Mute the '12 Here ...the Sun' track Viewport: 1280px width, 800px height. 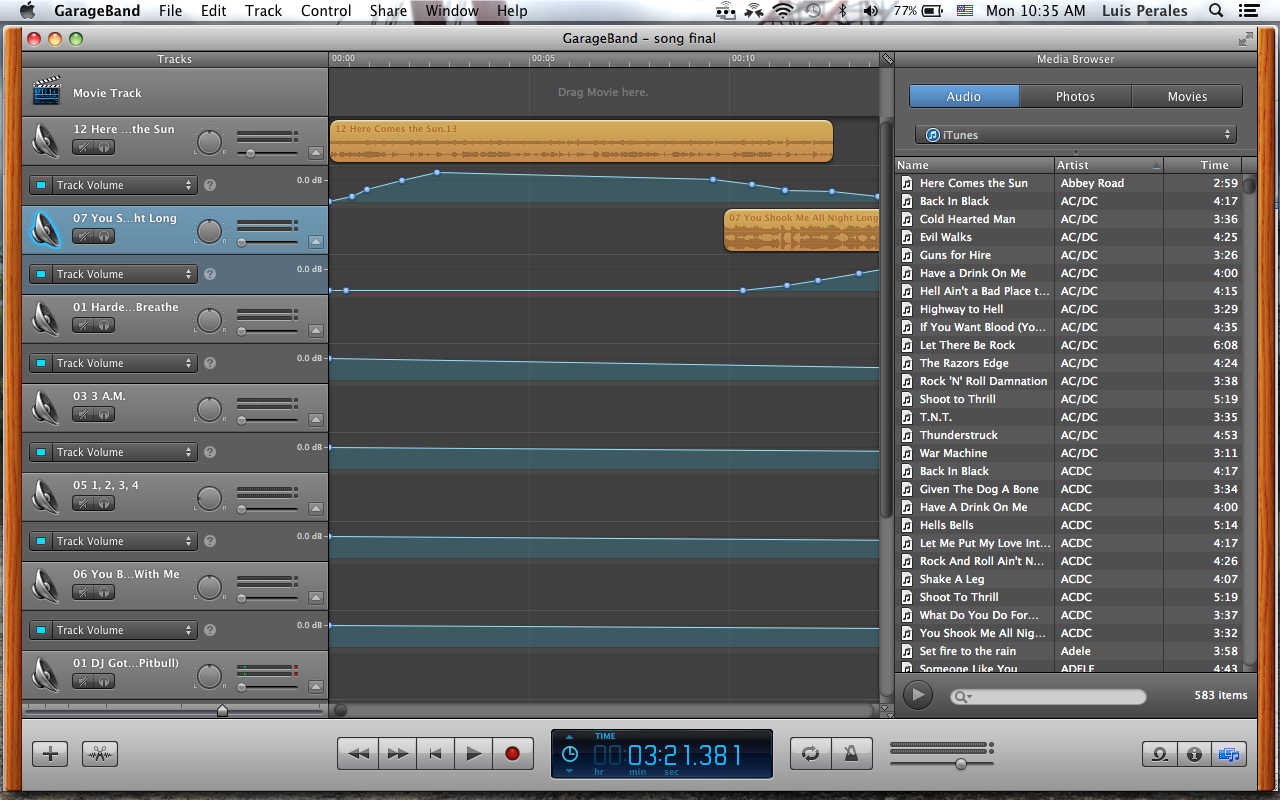coord(83,147)
